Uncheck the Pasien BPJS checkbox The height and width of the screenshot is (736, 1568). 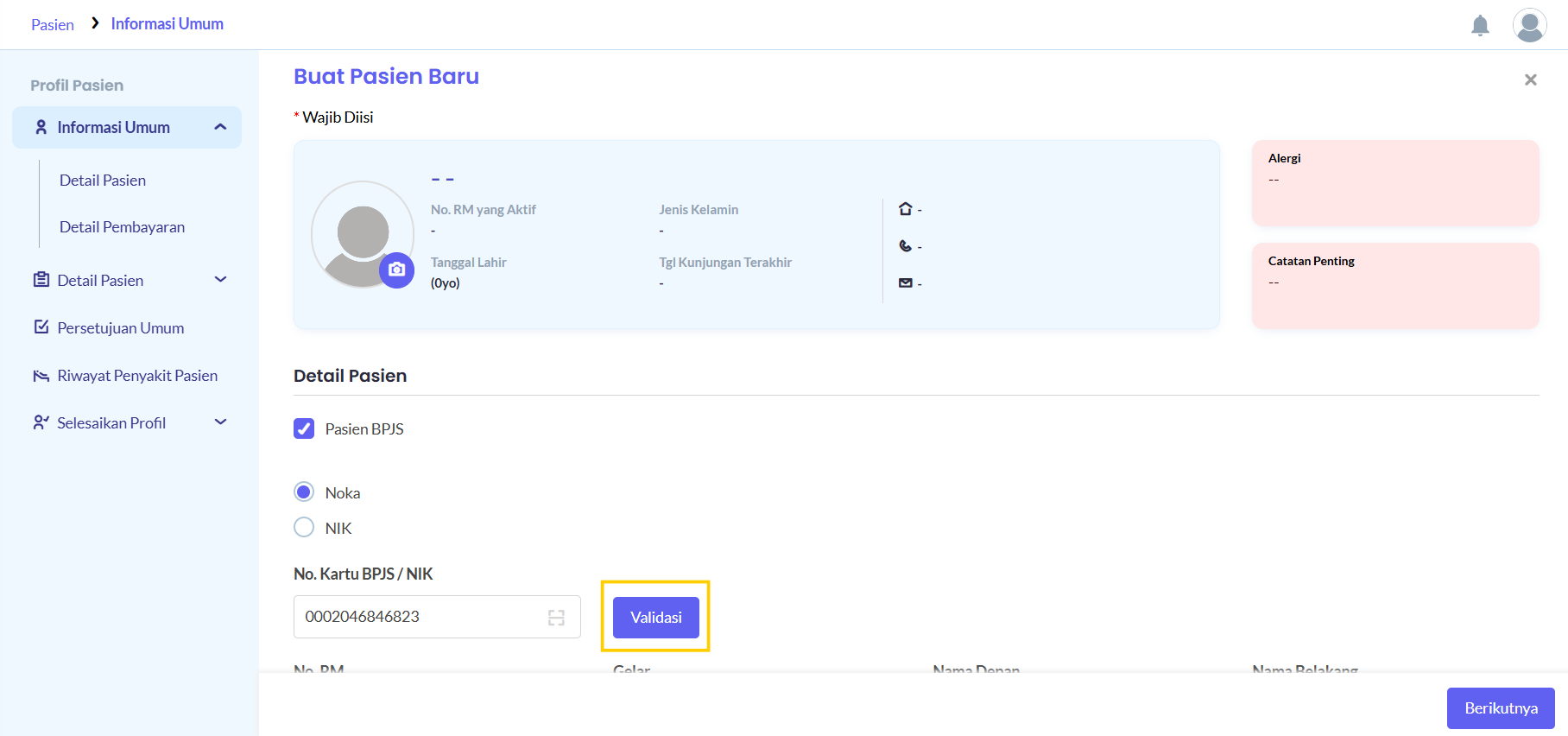point(304,428)
